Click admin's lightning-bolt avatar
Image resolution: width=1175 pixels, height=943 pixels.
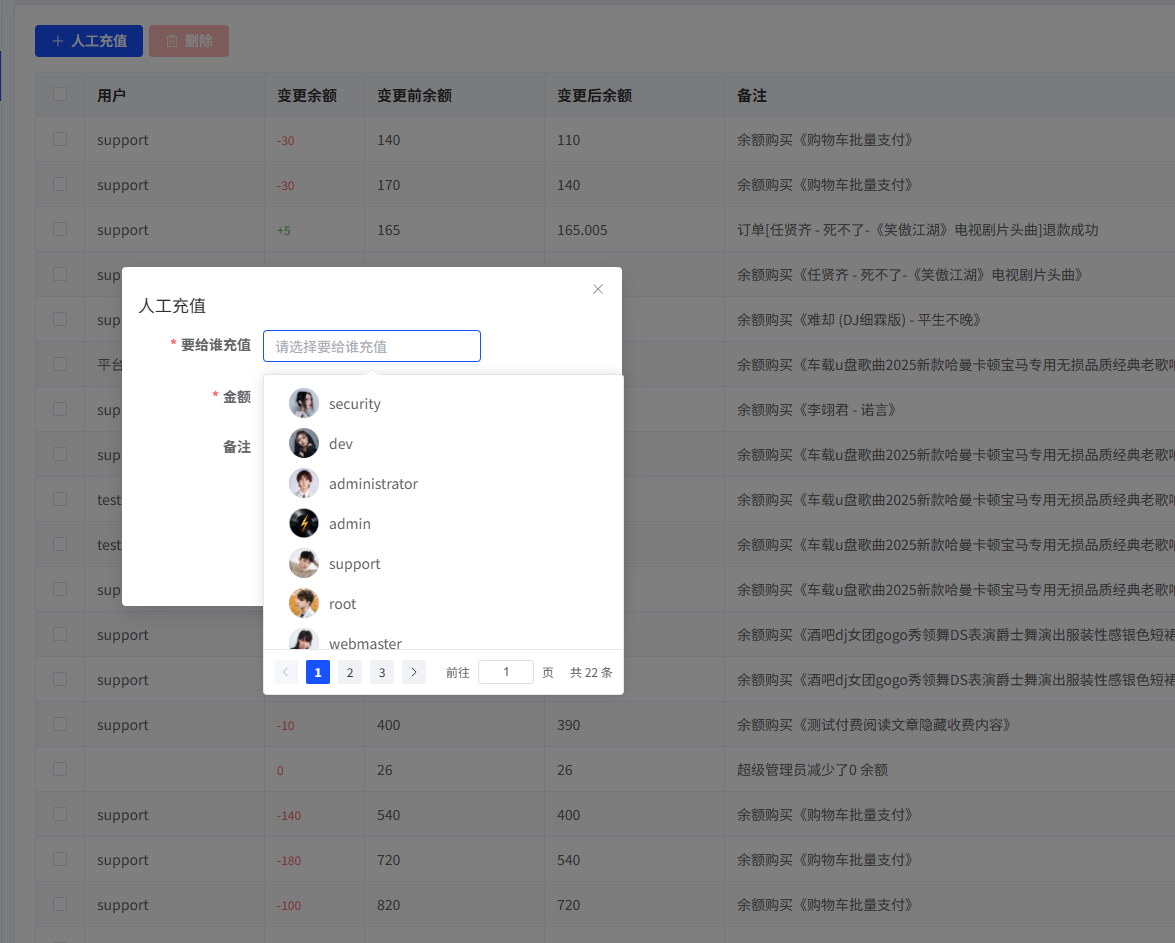click(x=303, y=523)
